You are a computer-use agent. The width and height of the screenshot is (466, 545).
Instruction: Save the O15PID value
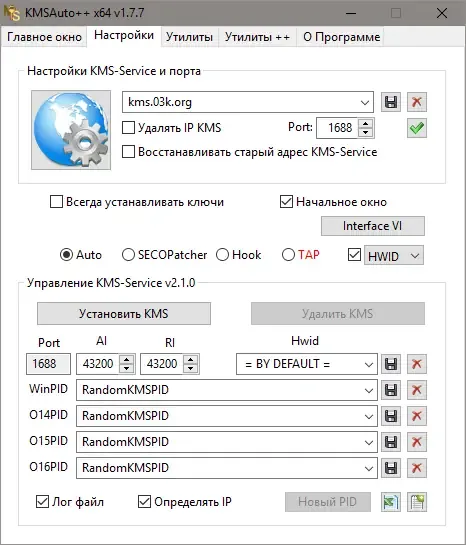tap(391, 442)
